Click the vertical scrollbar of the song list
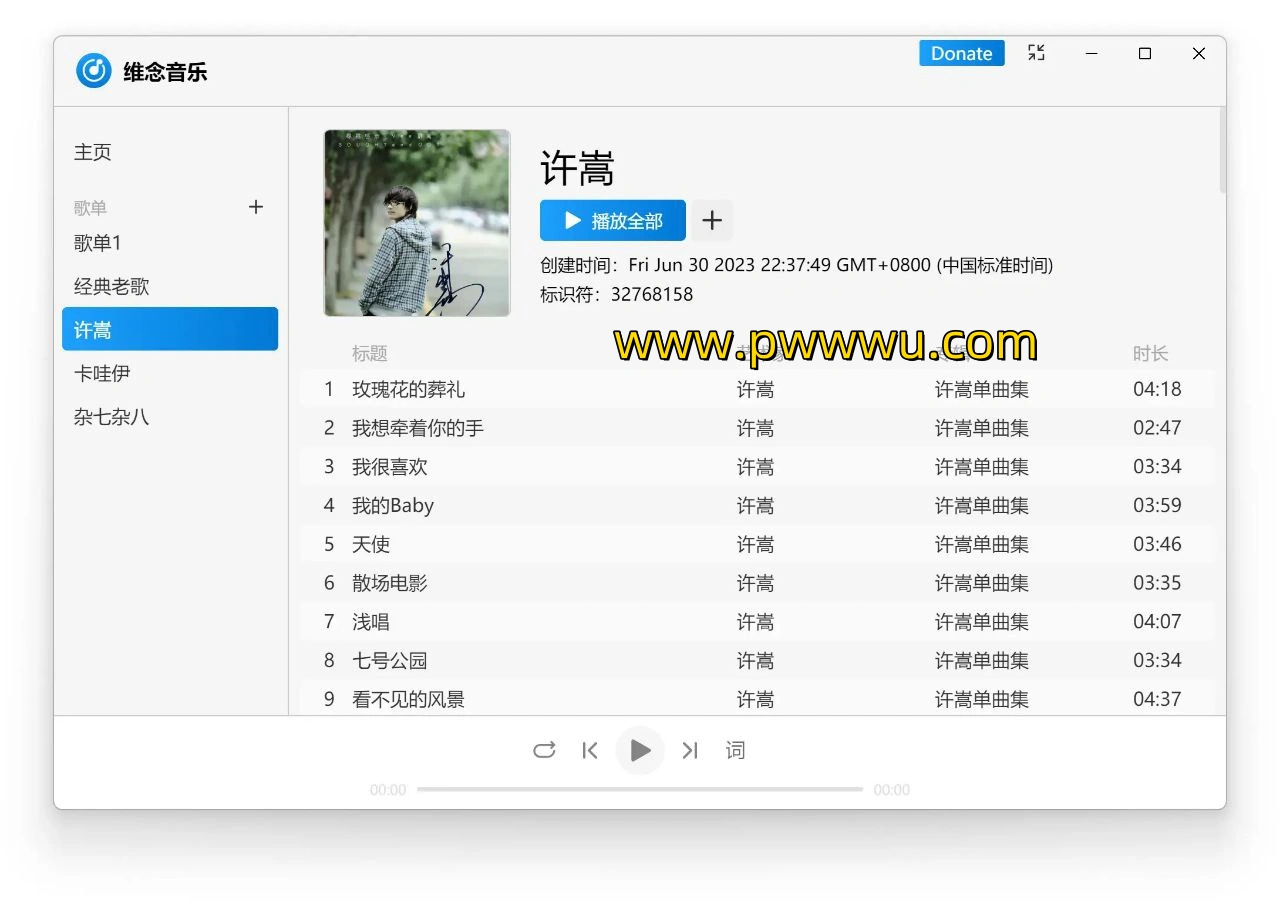Viewport: 1280px width, 904px height. point(1221,150)
